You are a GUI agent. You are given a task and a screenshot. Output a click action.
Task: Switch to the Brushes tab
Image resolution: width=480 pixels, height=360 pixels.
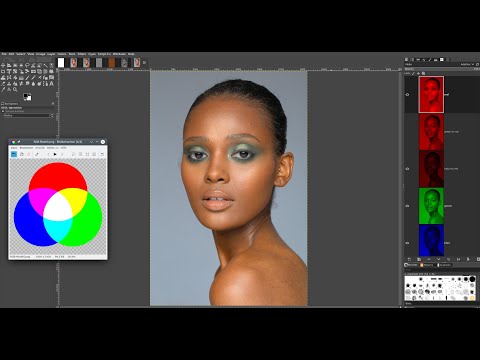(411, 265)
